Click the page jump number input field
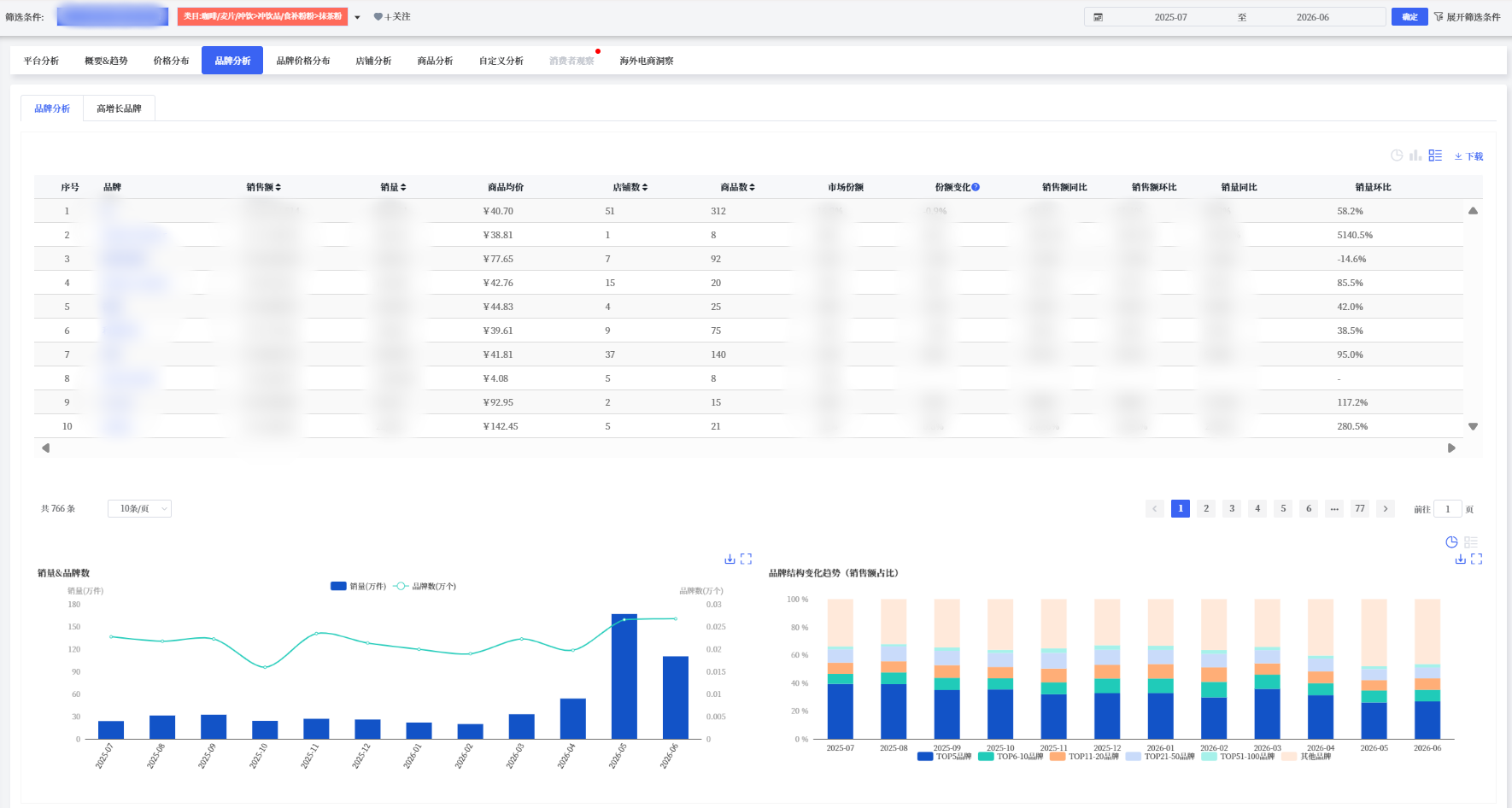This screenshot has height=808, width=1512. coord(1447,509)
